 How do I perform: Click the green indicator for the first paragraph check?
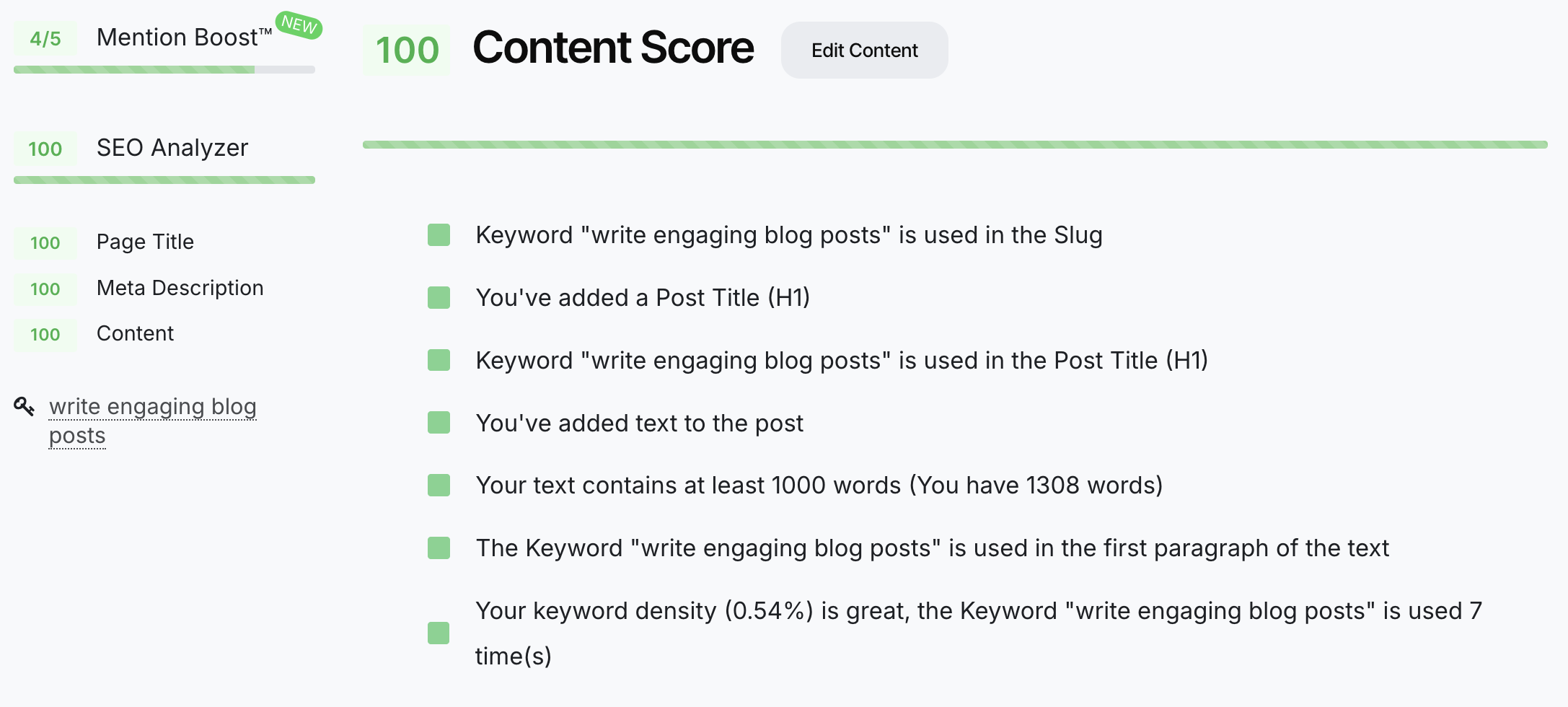(439, 548)
